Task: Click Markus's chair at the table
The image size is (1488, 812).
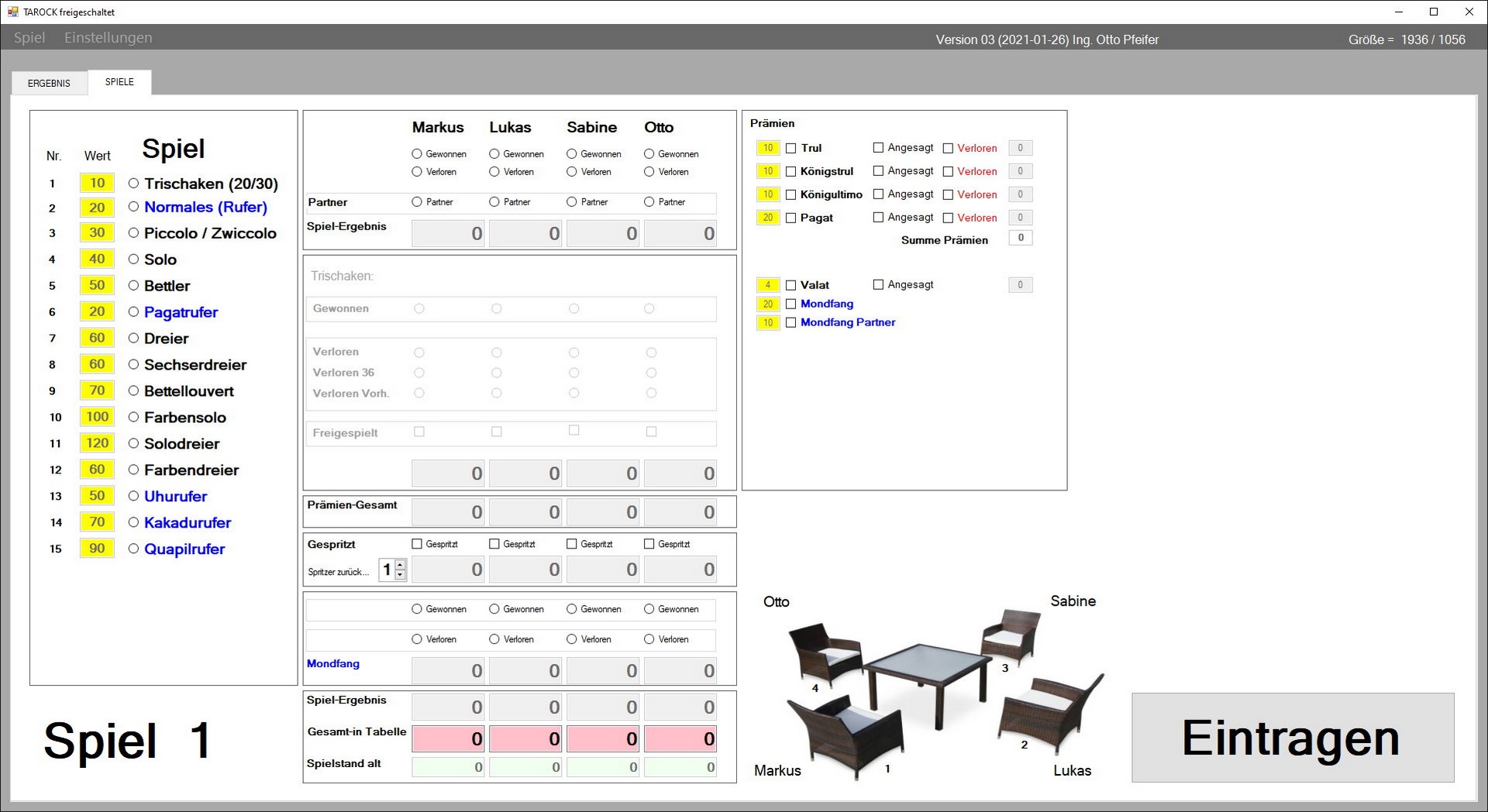Action: pos(845,734)
